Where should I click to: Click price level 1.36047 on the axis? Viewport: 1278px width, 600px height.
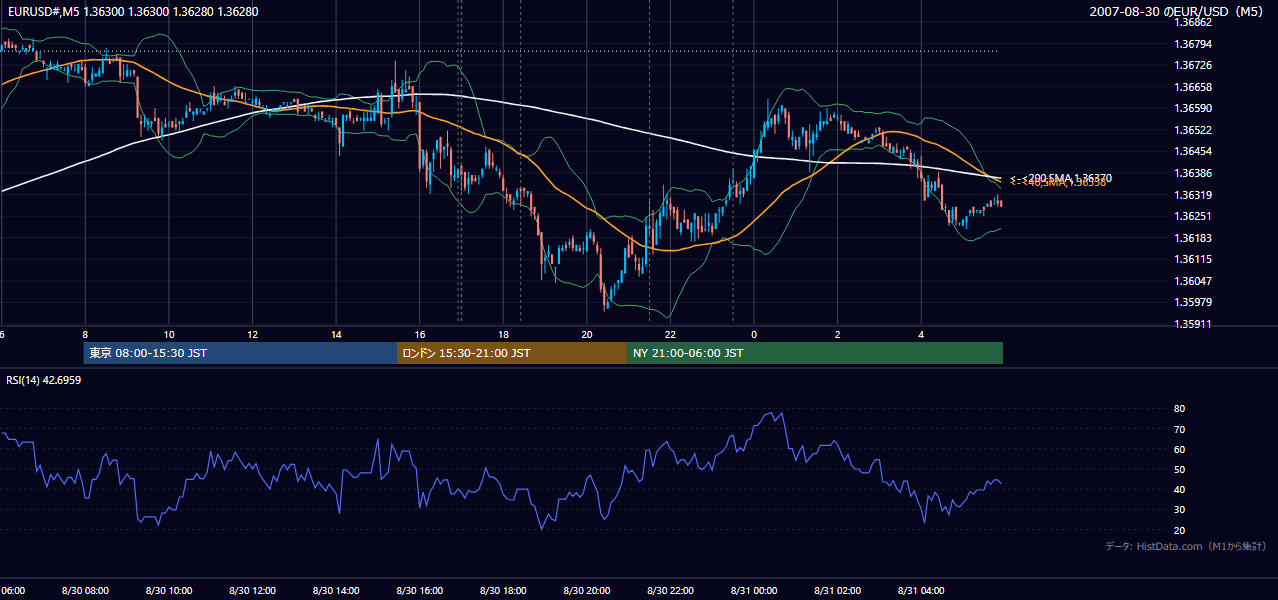[1192, 281]
